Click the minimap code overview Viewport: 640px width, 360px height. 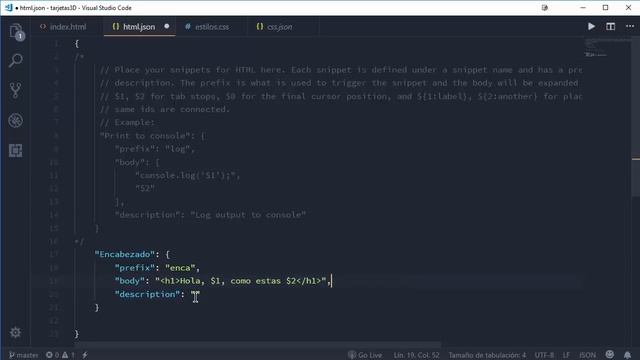point(606,47)
